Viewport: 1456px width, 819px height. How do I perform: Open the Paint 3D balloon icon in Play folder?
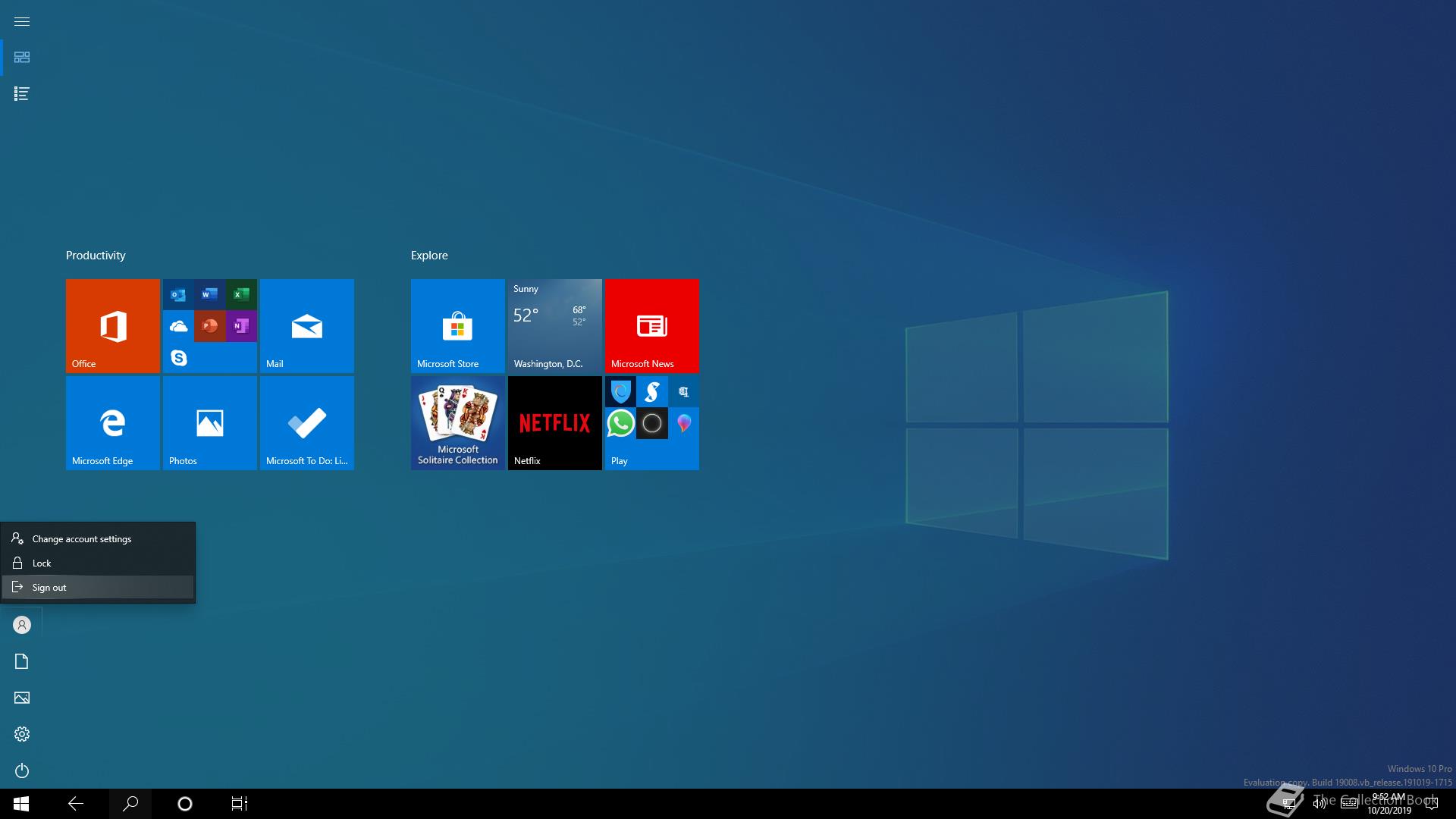point(684,423)
